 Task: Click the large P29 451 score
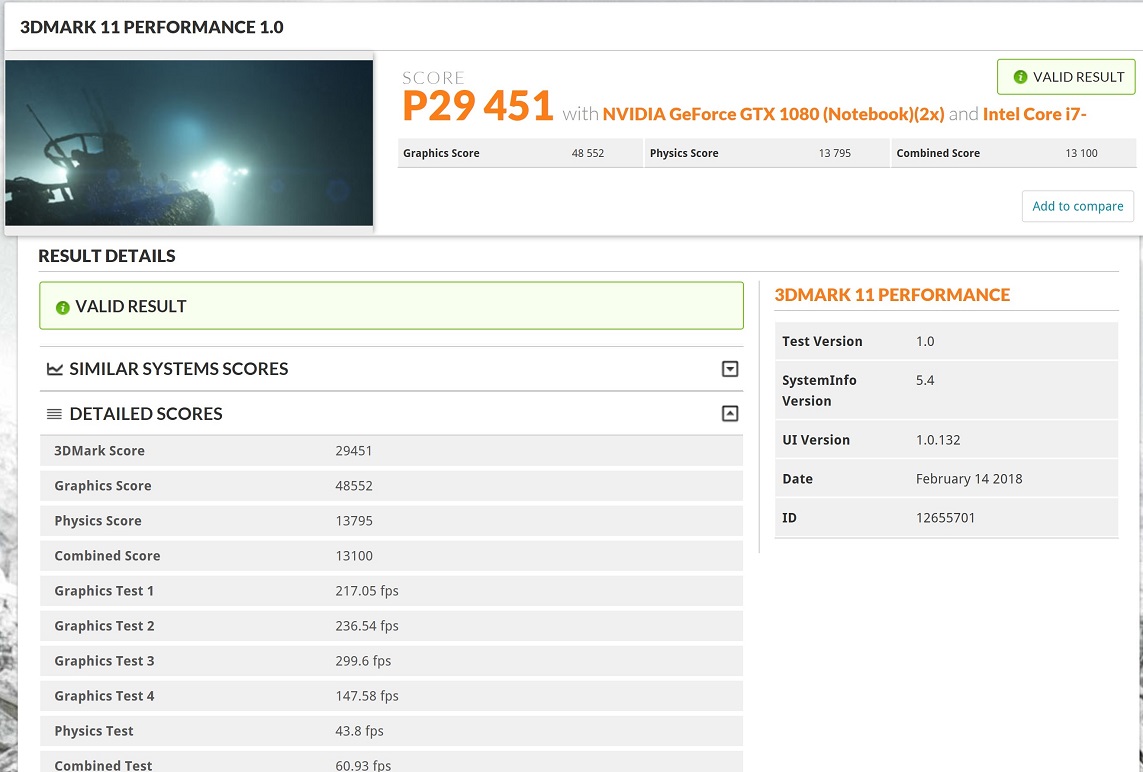click(478, 106)
